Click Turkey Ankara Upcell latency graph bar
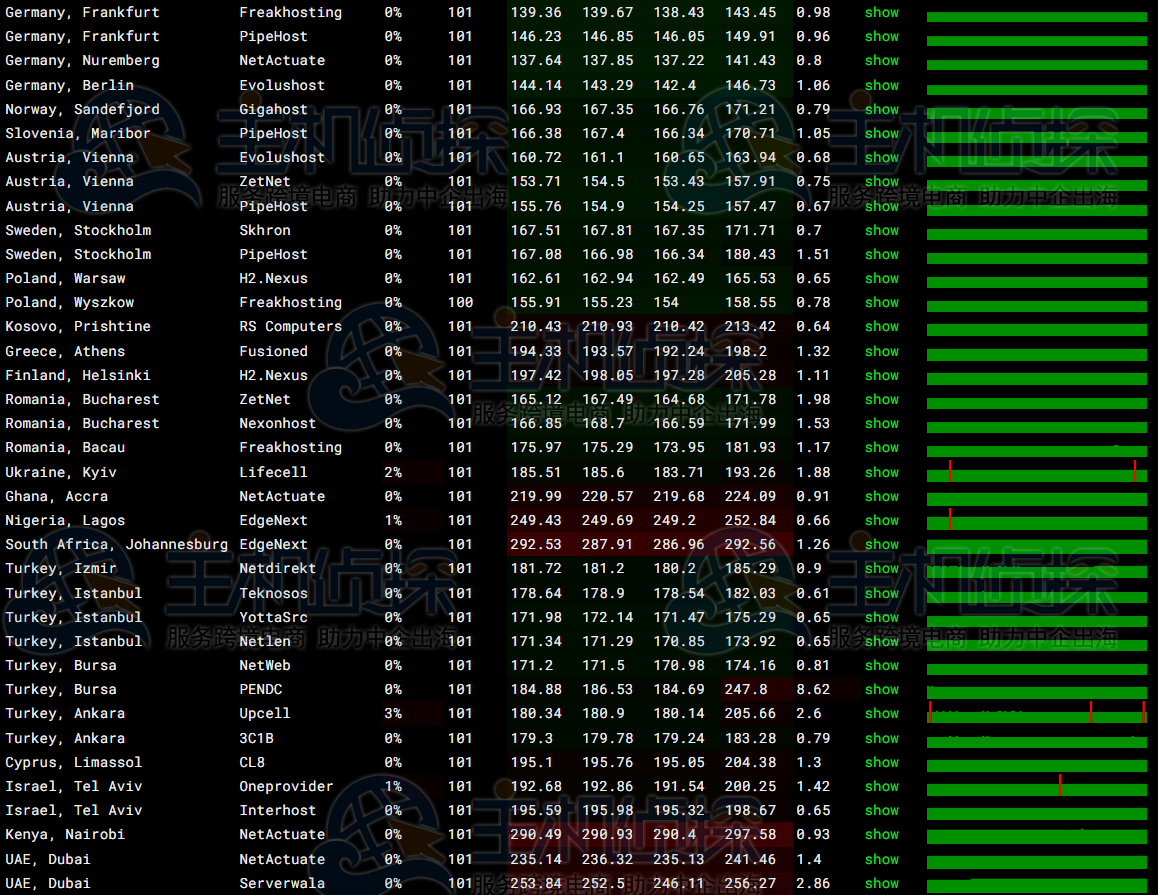This screenshot has height=895, width=1158. point(1037,713)
